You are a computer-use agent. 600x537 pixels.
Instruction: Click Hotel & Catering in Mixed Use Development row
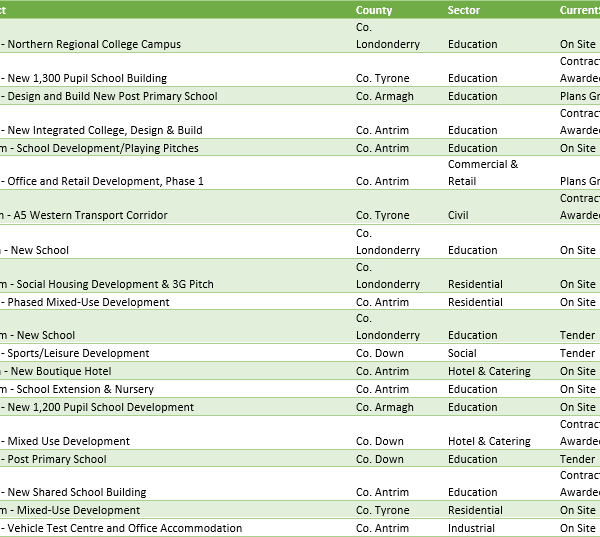click(x=489, y=441)
